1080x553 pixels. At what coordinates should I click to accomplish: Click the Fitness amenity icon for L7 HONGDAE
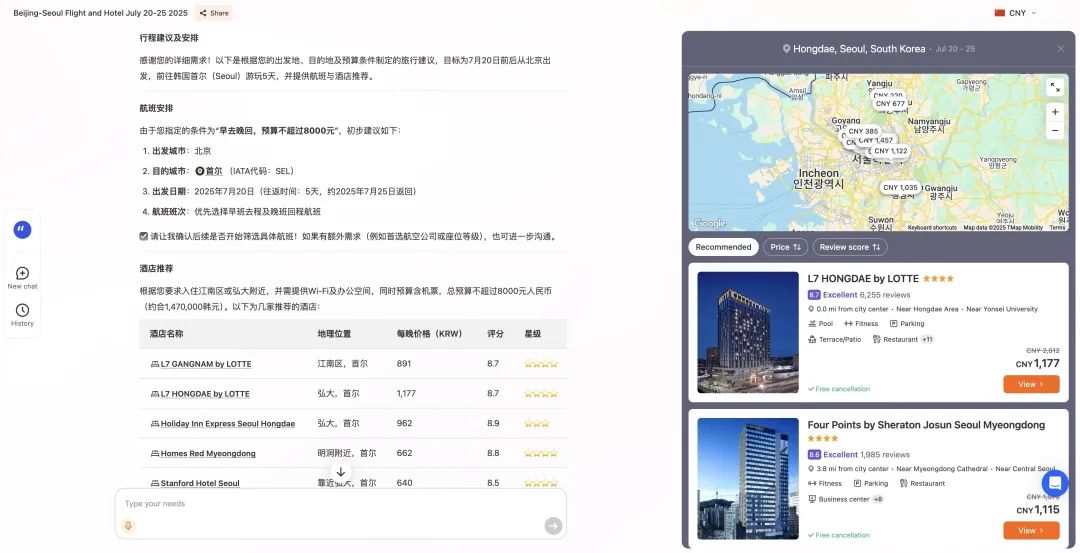[848, 324]
